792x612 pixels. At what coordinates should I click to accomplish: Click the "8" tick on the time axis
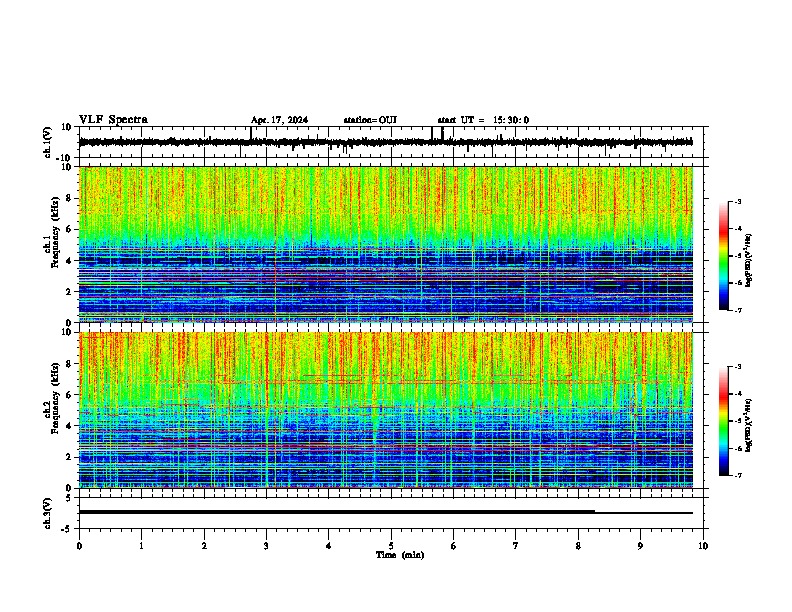578,546
